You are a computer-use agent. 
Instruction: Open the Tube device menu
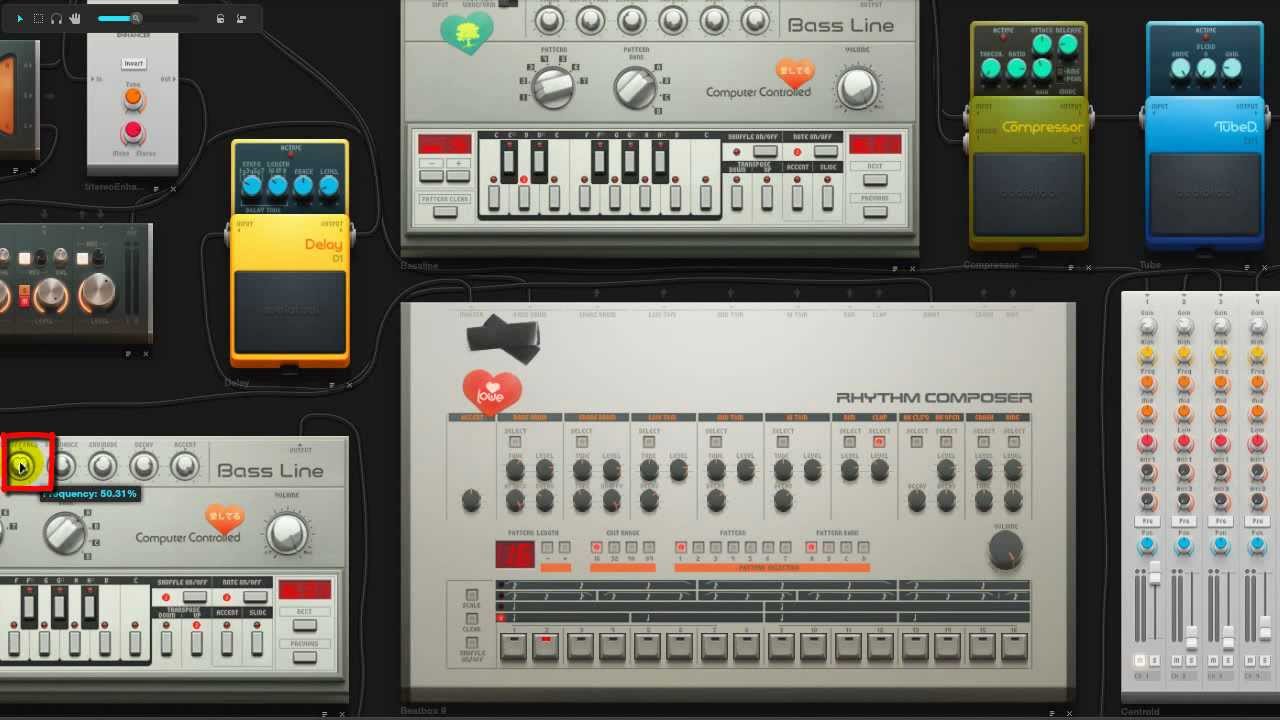click(x=1246, y=267)
